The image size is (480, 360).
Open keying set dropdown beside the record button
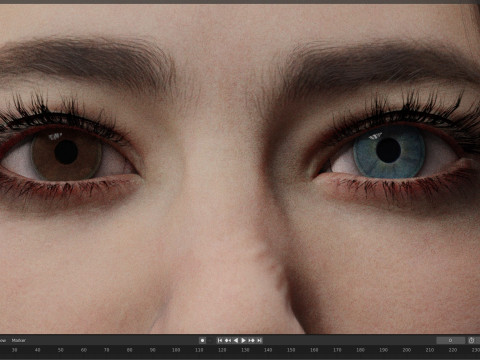(210, 340)
